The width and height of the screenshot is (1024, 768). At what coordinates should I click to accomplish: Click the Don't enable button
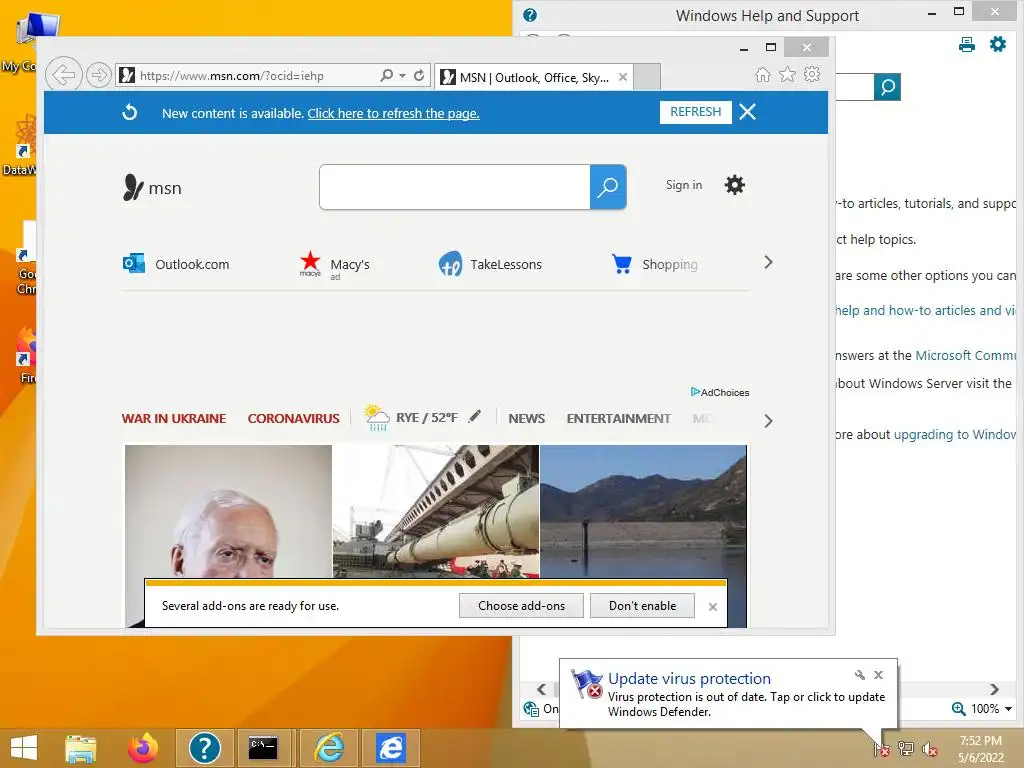643,605
